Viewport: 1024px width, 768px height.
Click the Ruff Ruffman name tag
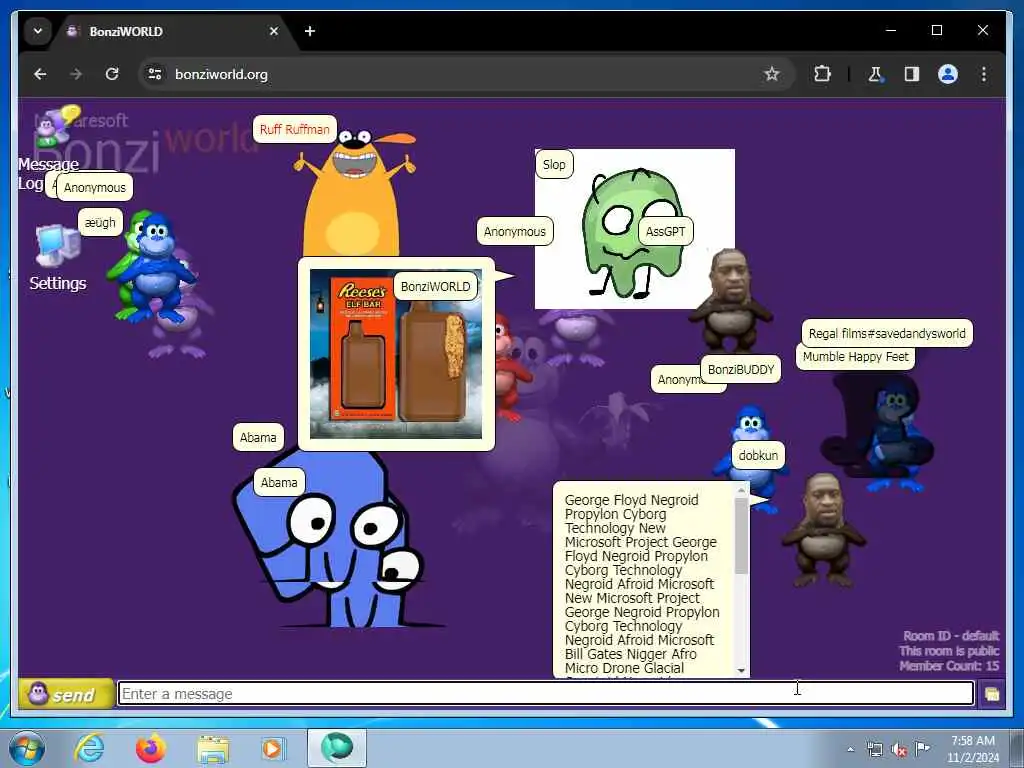[295, 129]
